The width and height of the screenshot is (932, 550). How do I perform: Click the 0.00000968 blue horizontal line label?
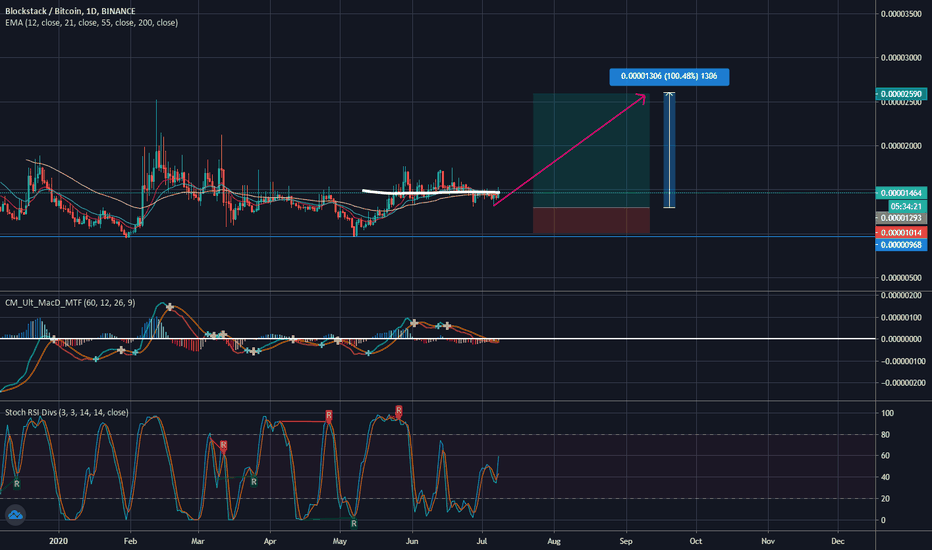901,245
